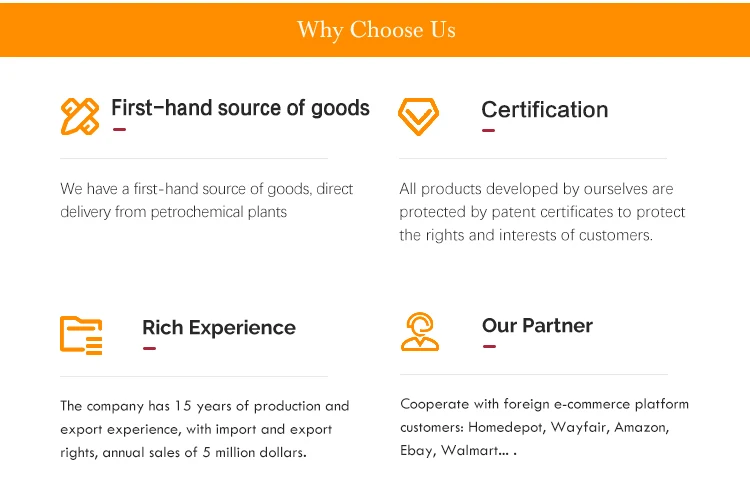Click the red dash under First-hand source heading
This screenshot has height=486, width=750.
118,129
